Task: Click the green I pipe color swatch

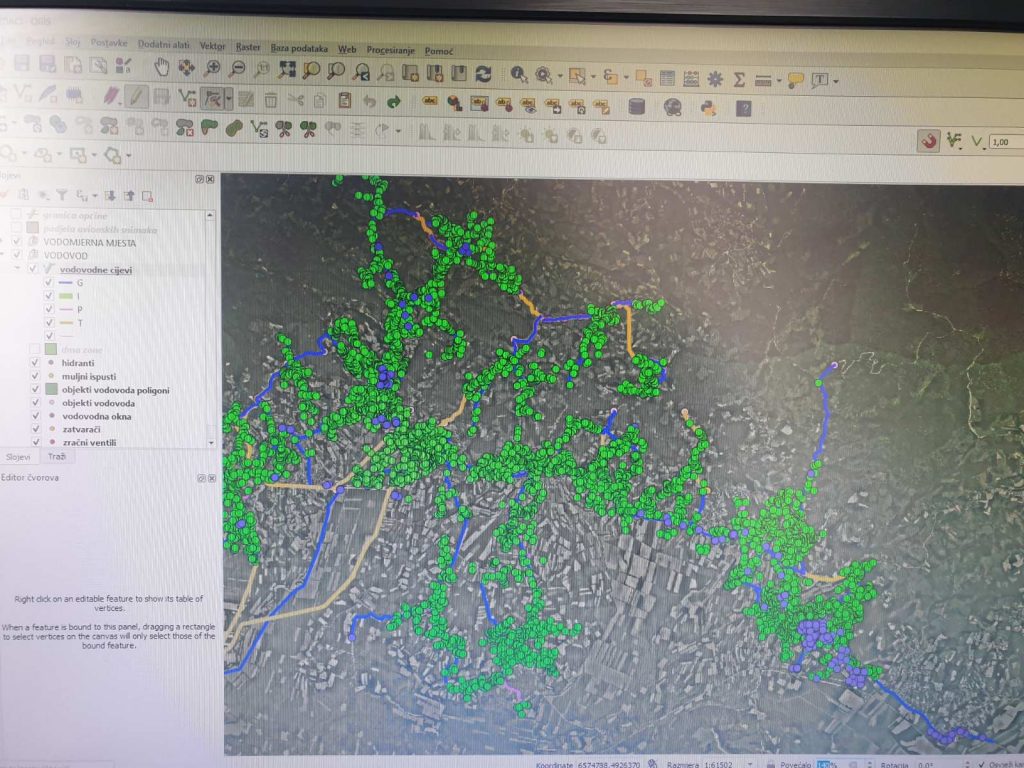Action: click(66, 296)
